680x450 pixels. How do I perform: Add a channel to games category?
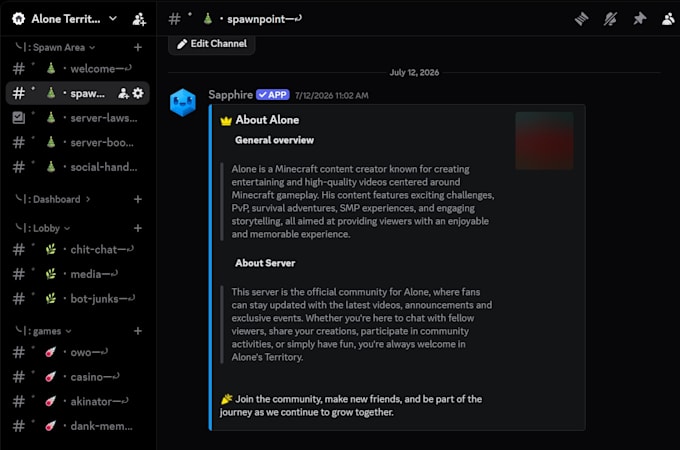click(x=138, y=331)
